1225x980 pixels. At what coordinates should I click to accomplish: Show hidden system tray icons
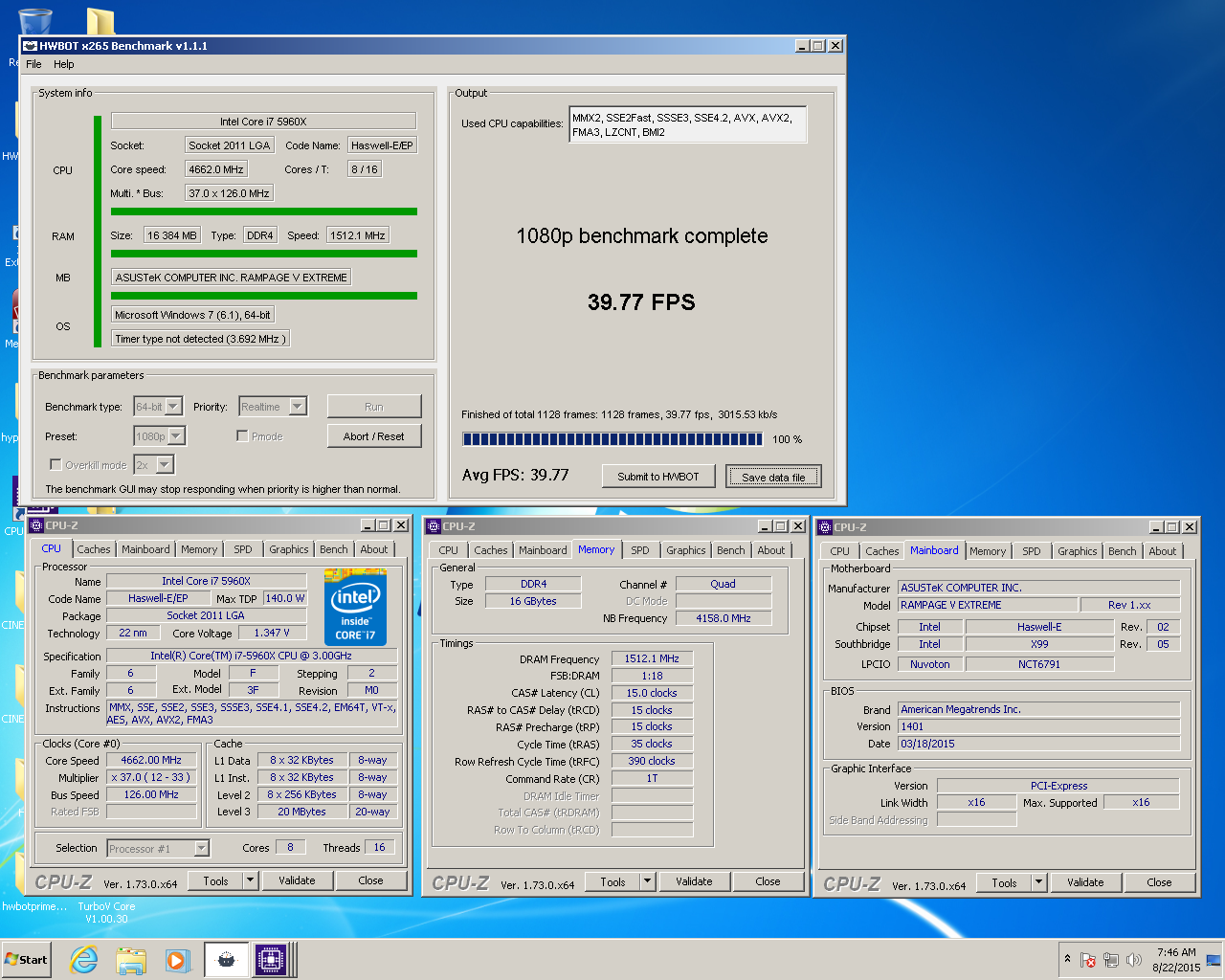[1067, 959]
